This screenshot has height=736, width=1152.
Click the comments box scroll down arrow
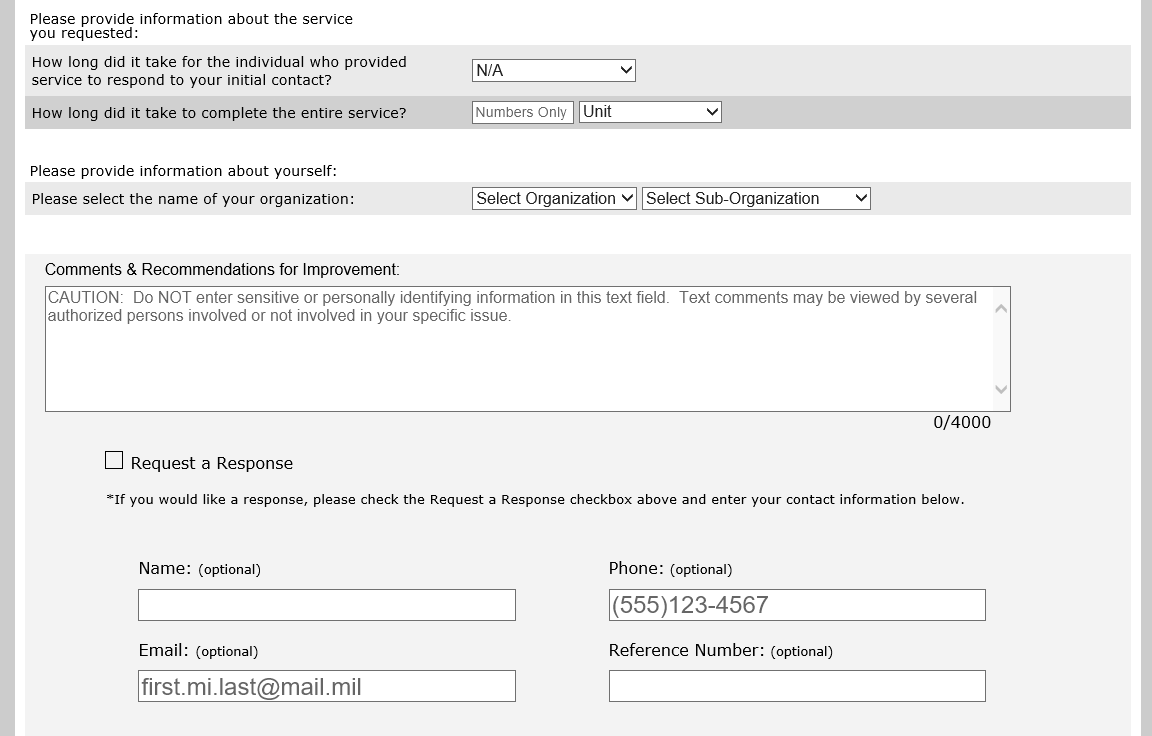(1001, 390)
